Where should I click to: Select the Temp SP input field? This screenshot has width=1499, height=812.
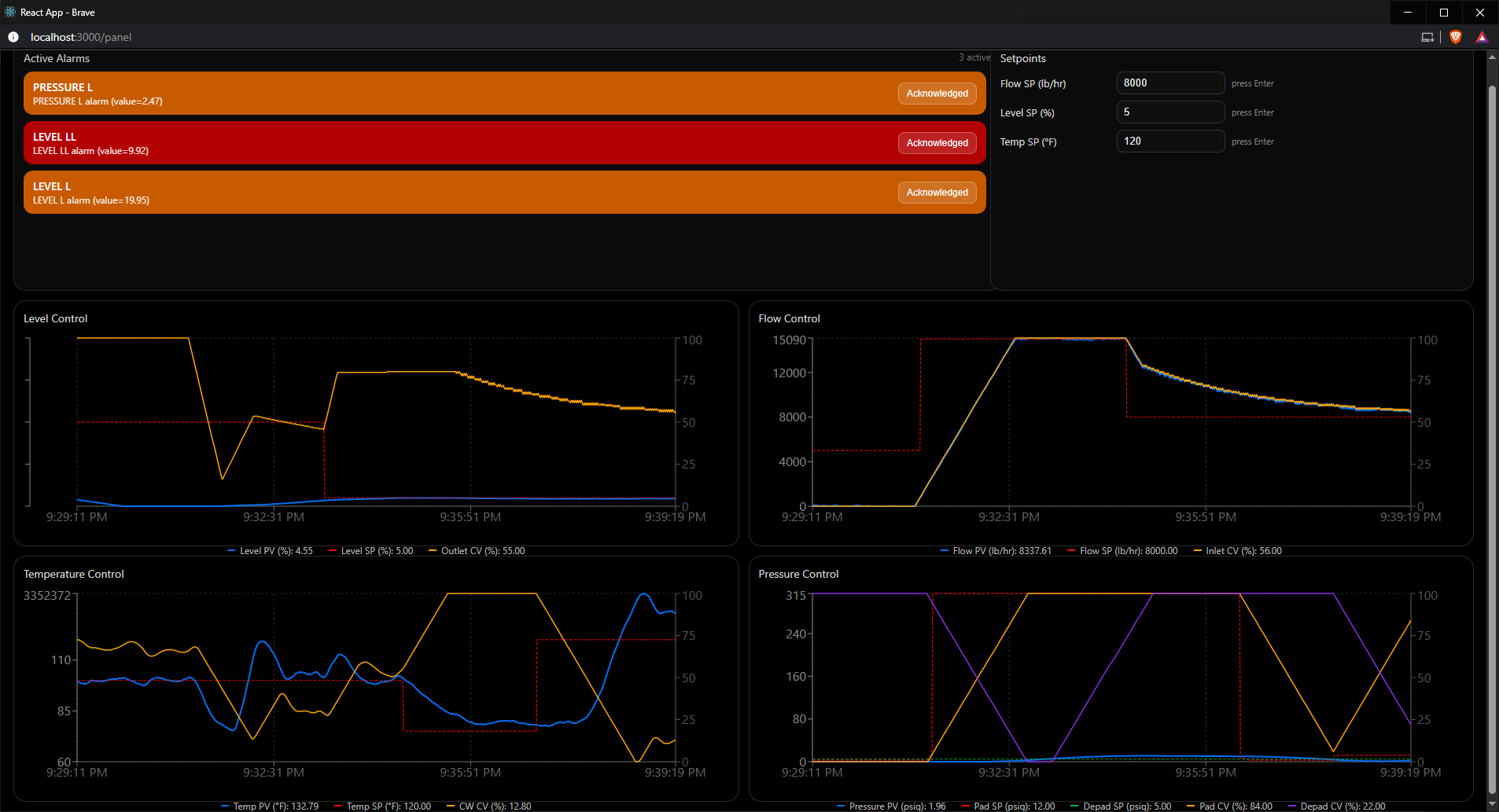coord(1169,141)
